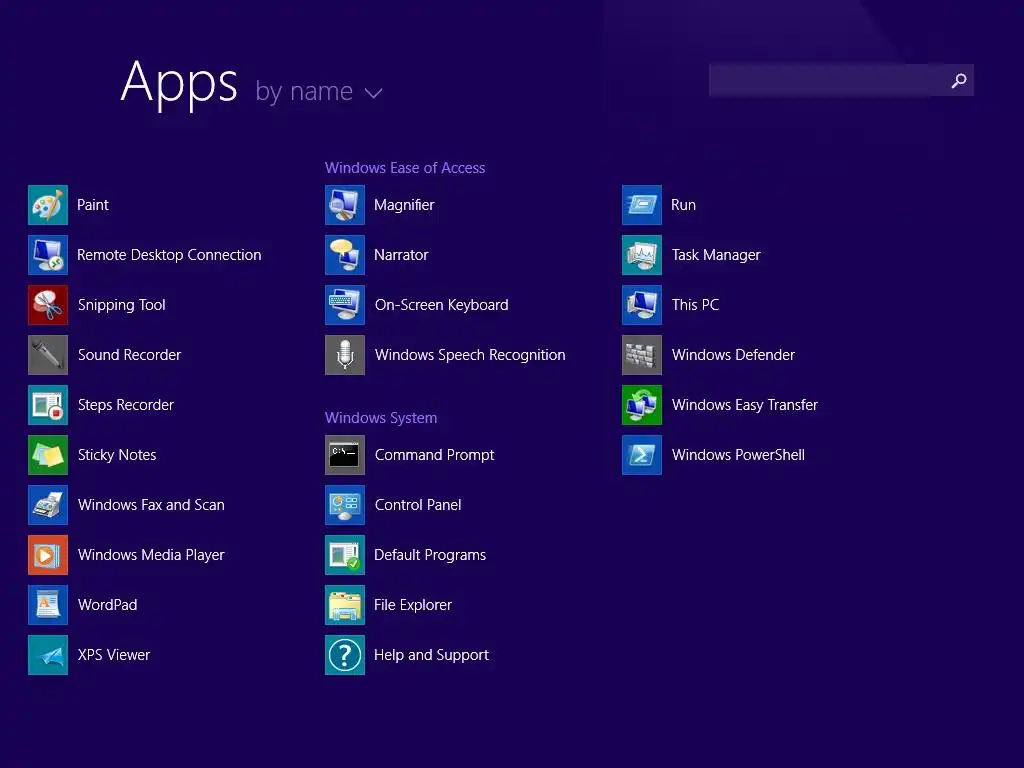Screen dimensions: 1024x768
Task: Select the Windows System group header
Action: point(381,418)
